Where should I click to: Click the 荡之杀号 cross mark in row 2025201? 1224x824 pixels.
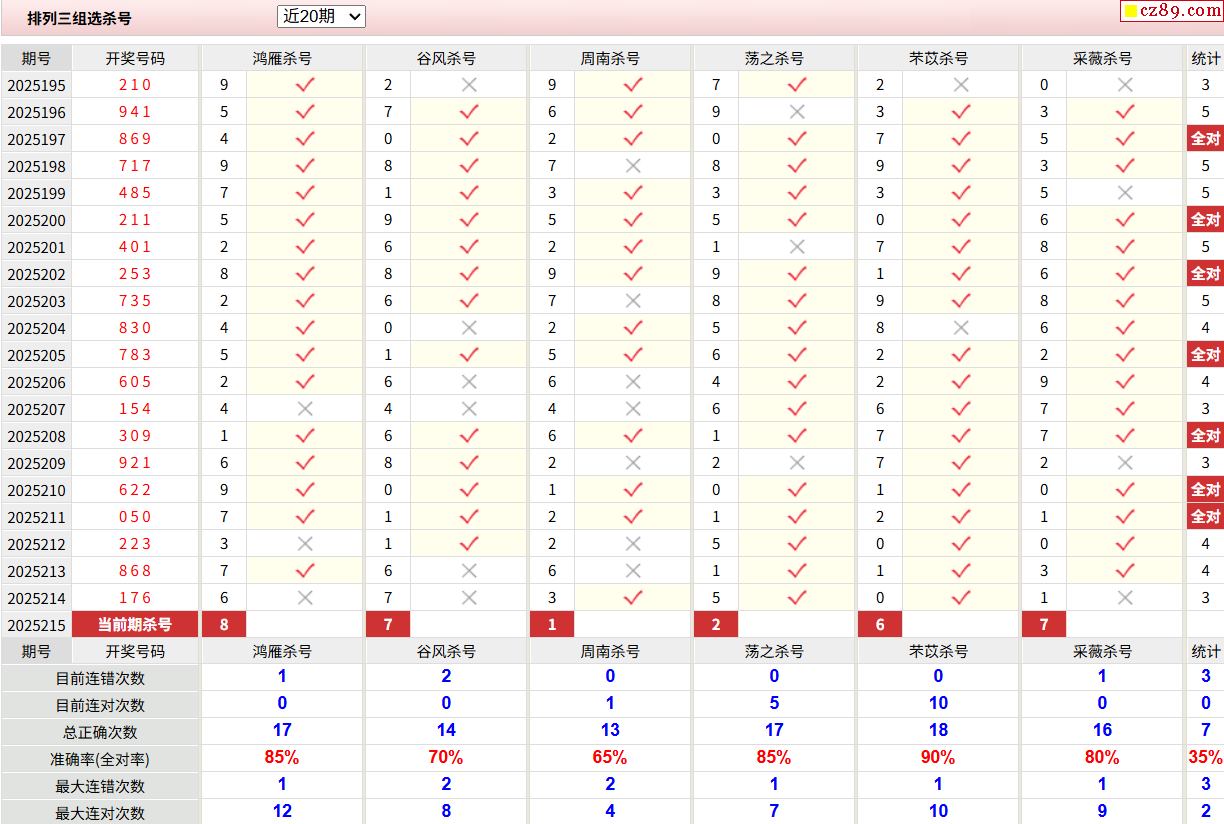[797, 247]
